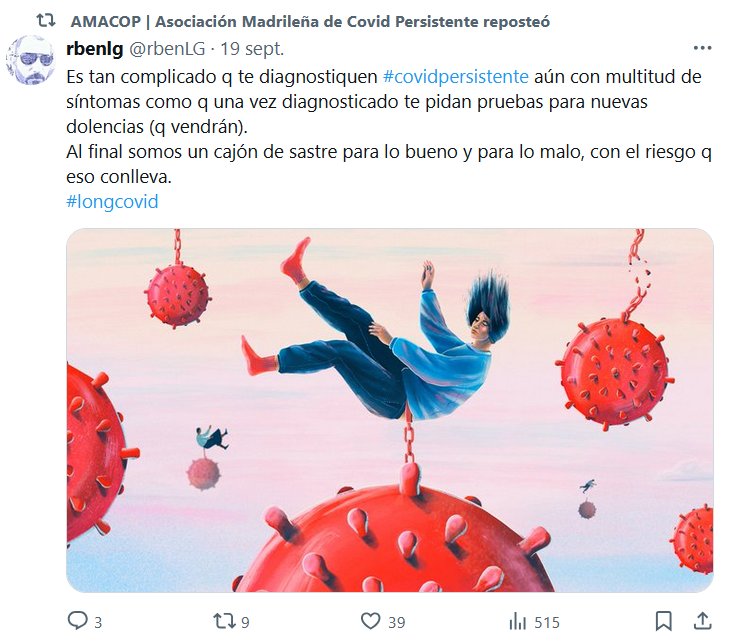Repost the tweet via retweet icon
Screen dimensions: 734x642
223,621
